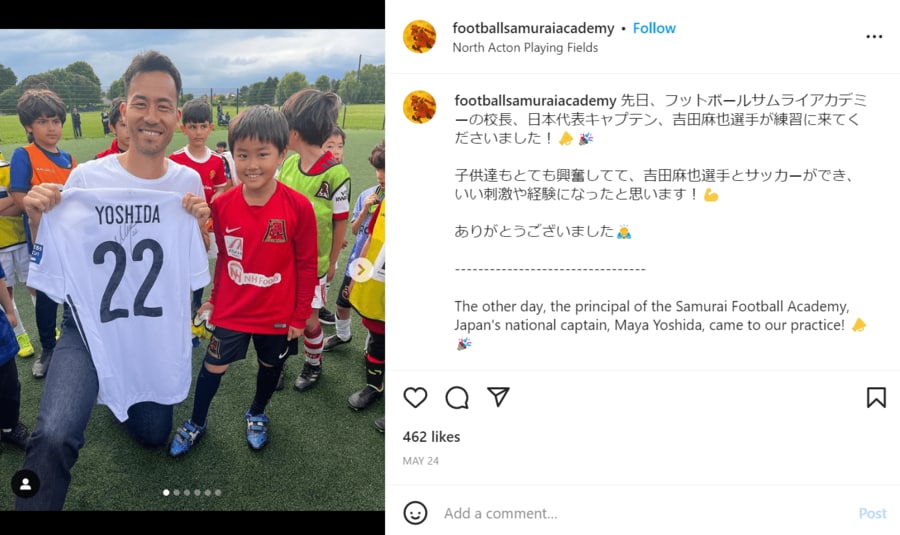Image resolution: width=900 pixels, height=535 pixels.
Task: Follow footballsamuraiacademy
Action: point(654,28)
